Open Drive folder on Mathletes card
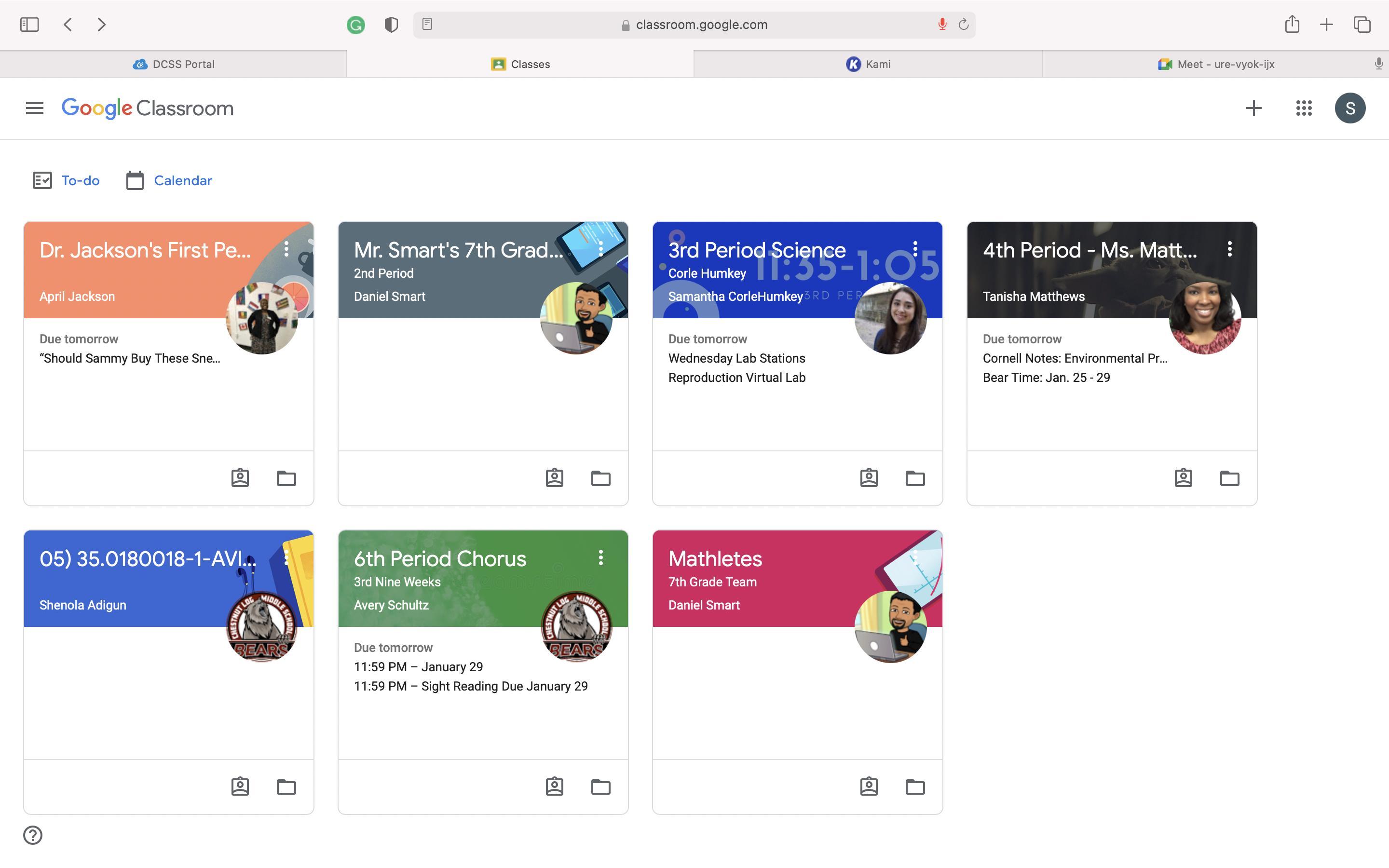The height and width of the screenshot is (868, 1389). click(x=915, y=786)
